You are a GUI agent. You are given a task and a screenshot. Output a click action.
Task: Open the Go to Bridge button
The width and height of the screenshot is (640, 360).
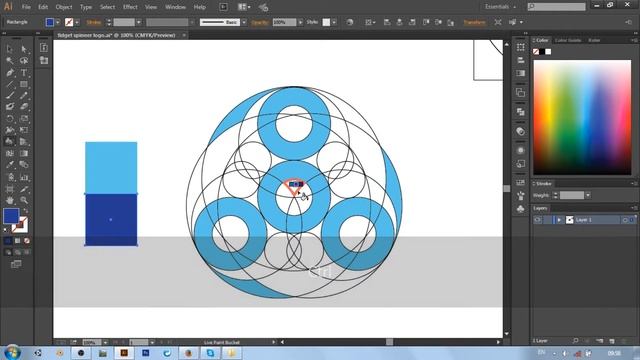point(223,7)
